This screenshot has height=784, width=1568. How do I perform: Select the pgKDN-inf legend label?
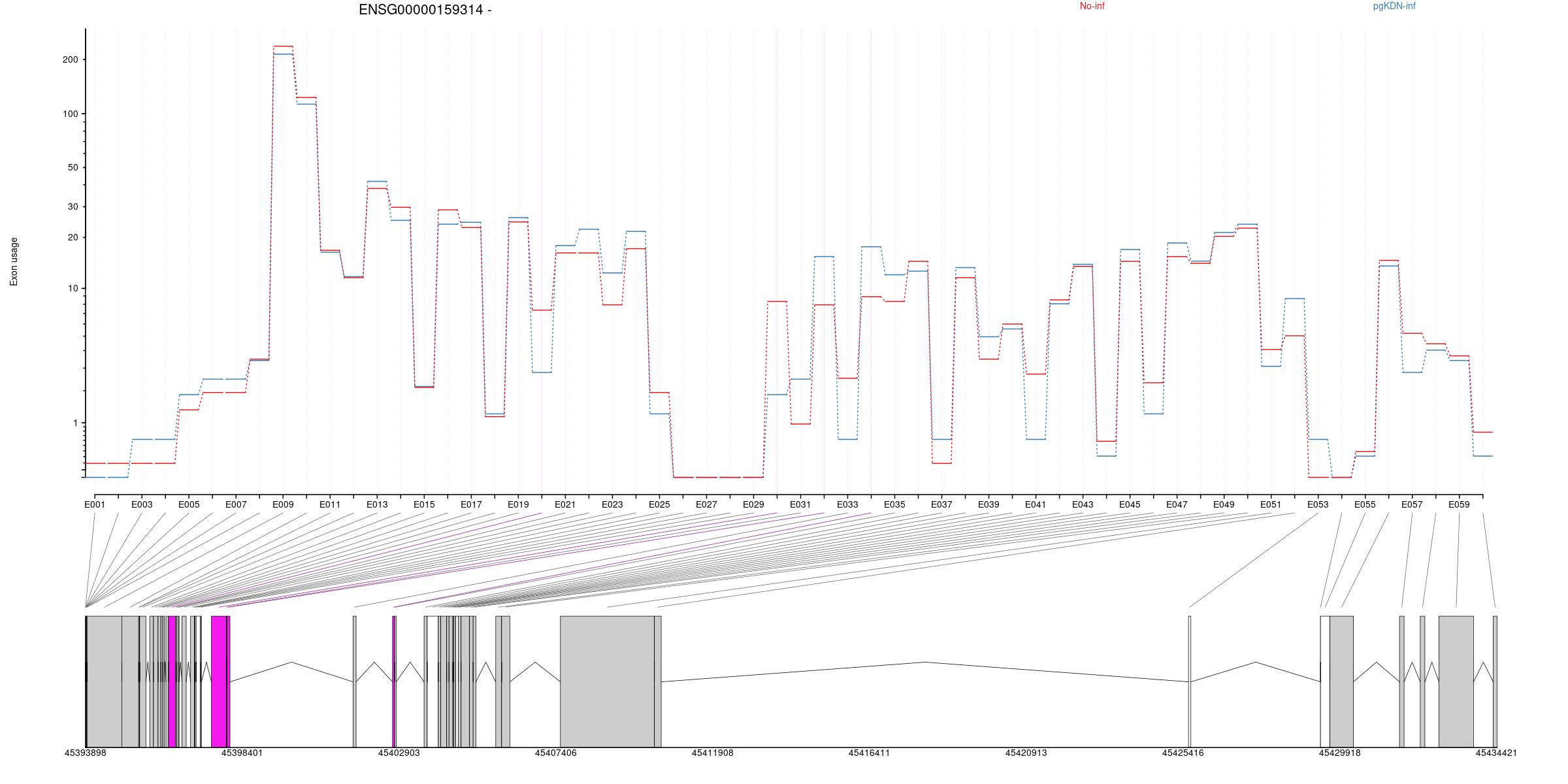(1394, 6)
